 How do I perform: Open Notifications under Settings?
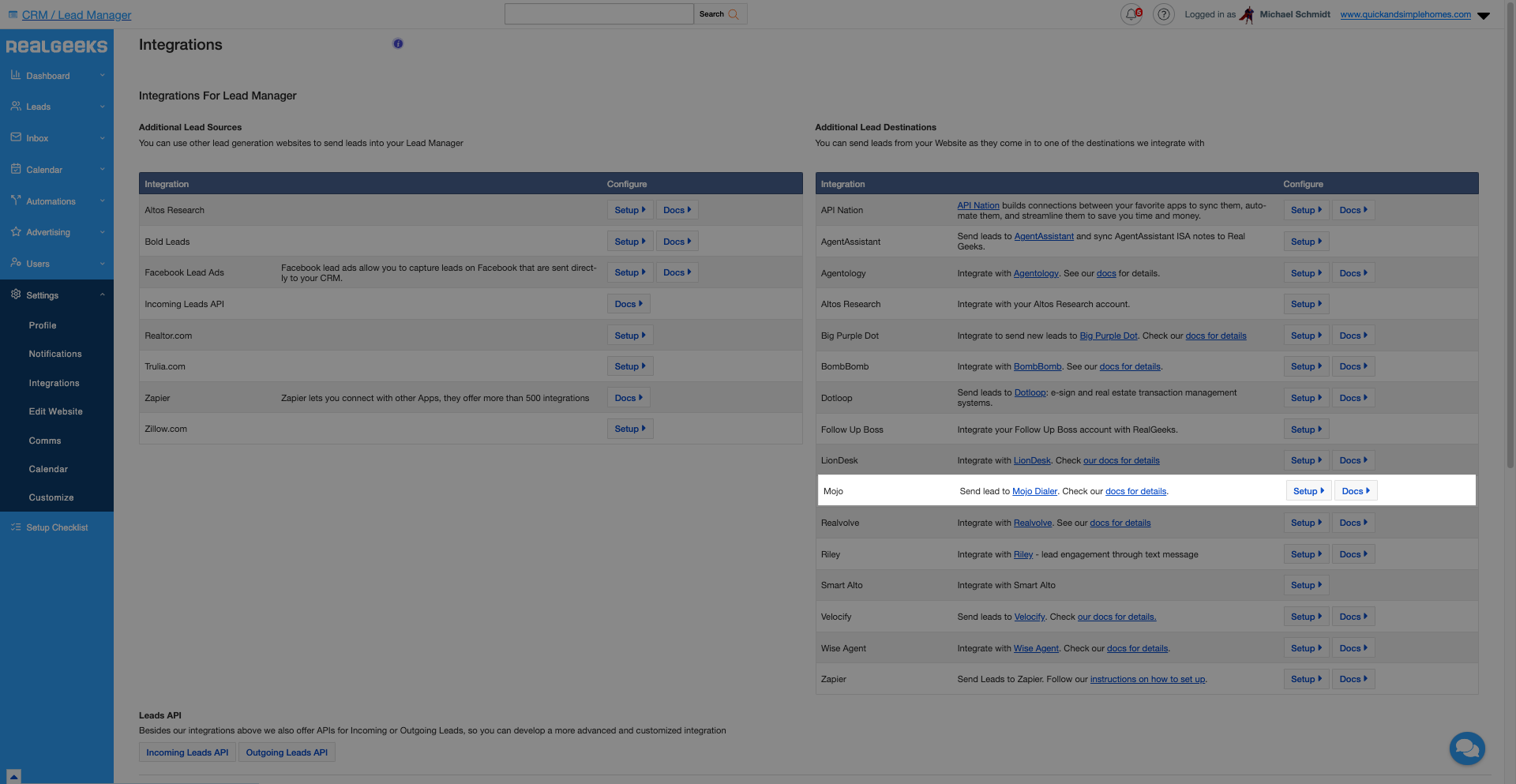pos(55,354)
